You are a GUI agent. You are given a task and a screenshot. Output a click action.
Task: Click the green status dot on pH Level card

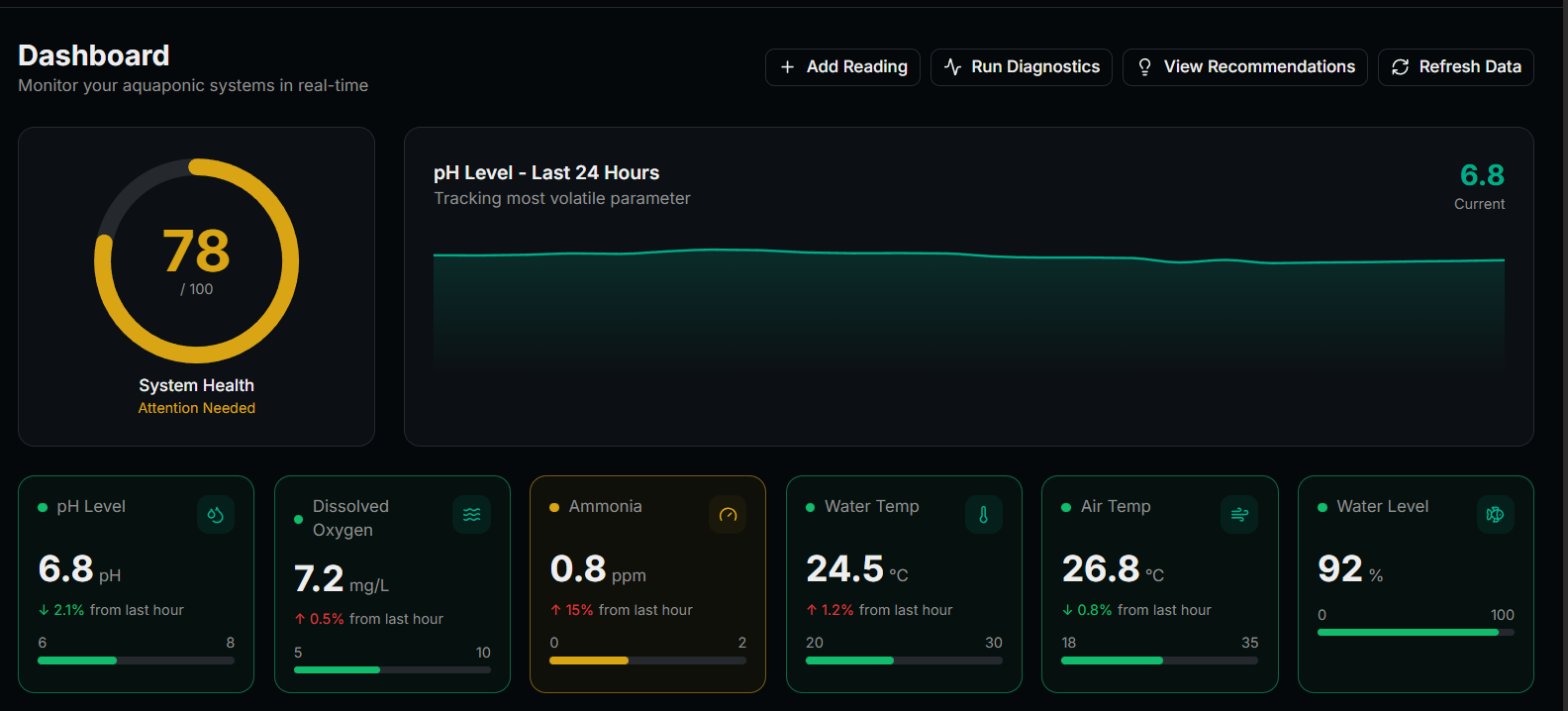[43, 508]
